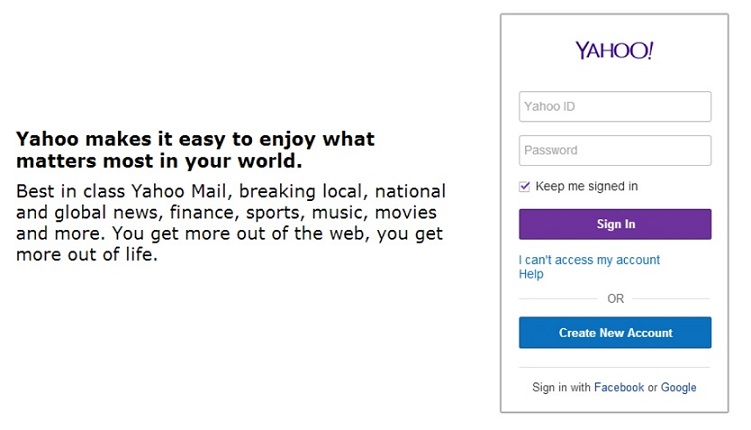Click the exclamation mark in Yahoo logo
751x430 pixels.
click(650, 50)
